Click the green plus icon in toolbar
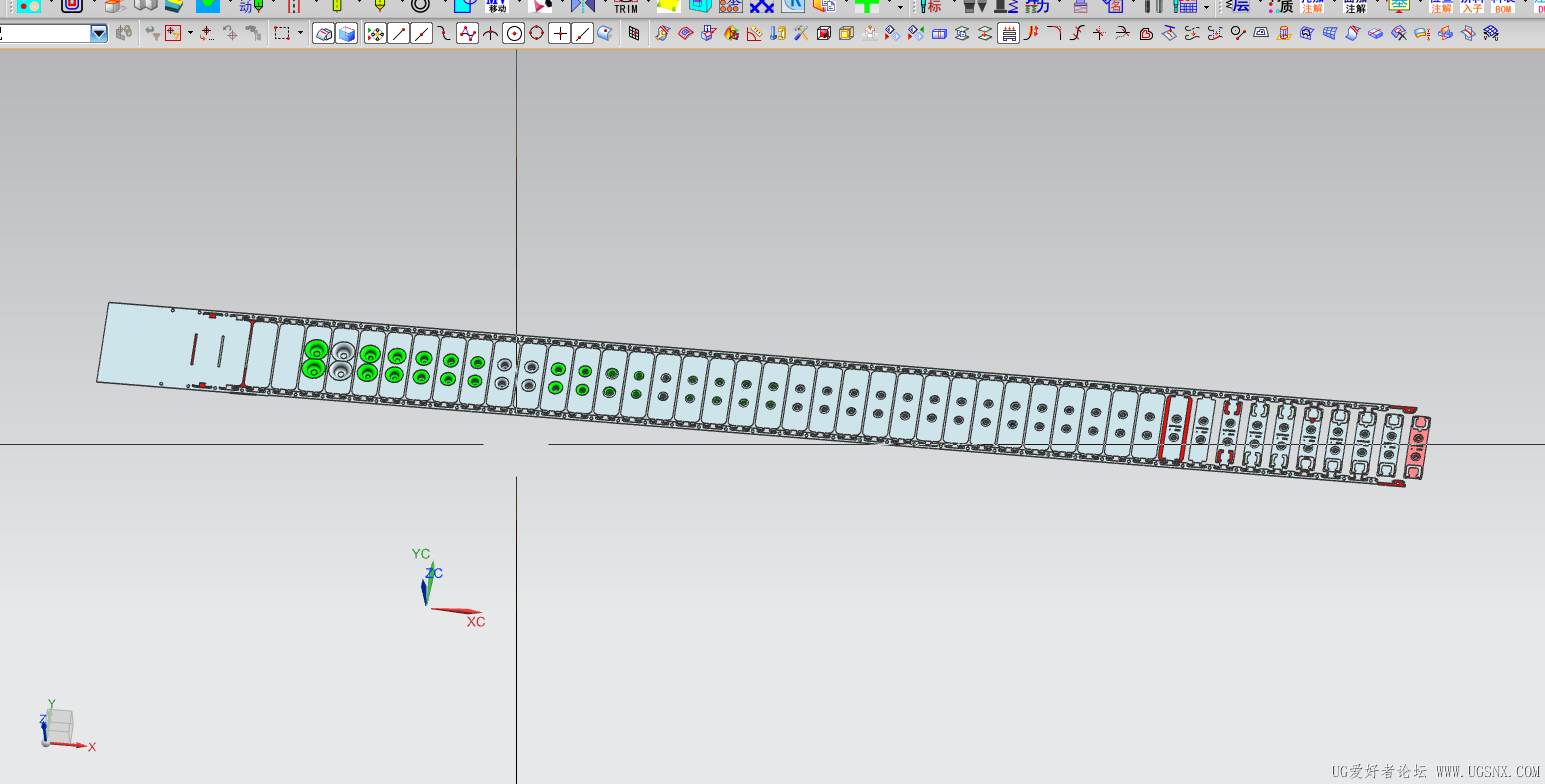 click(867, 6)
